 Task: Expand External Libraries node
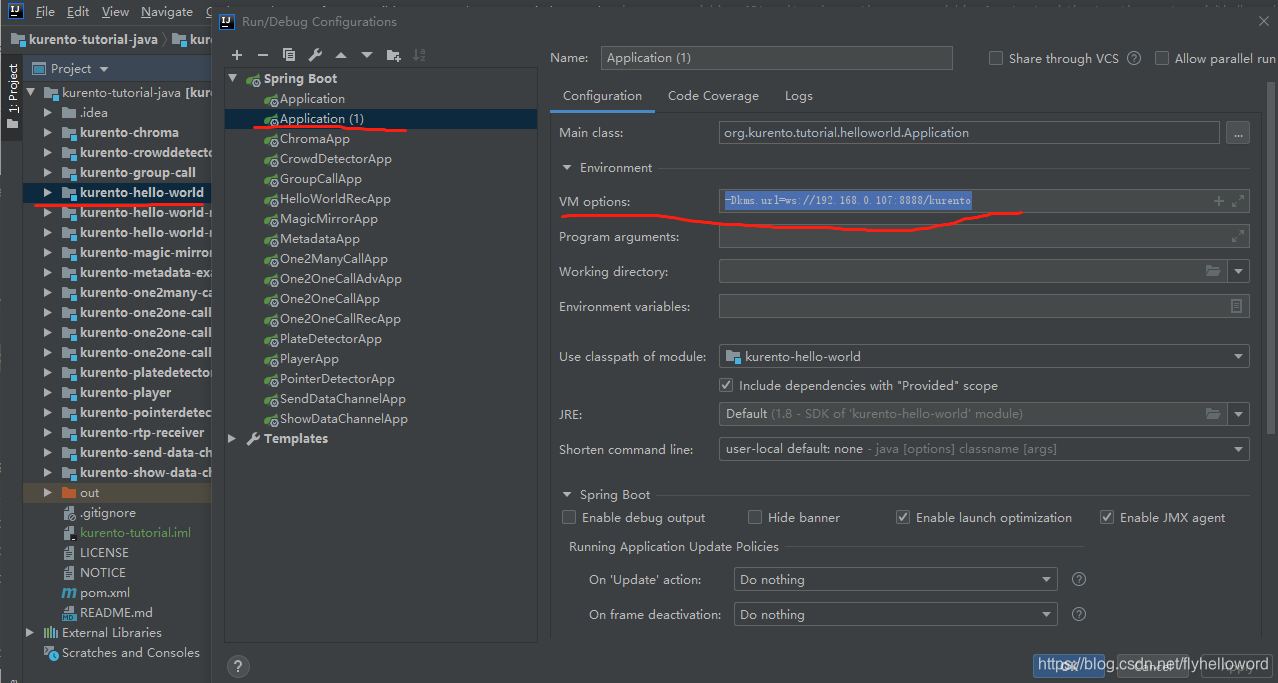click(x=31, y=632)
